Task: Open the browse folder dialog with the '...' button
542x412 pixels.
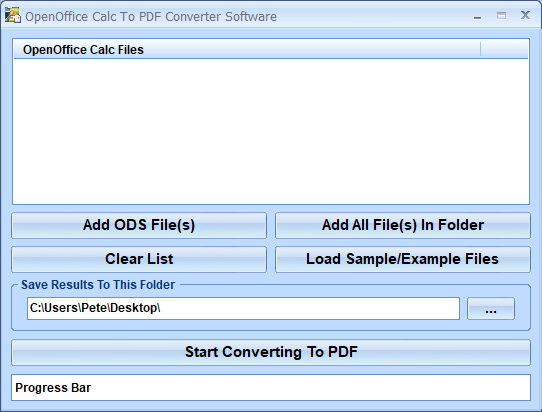Action: point(491,308)
